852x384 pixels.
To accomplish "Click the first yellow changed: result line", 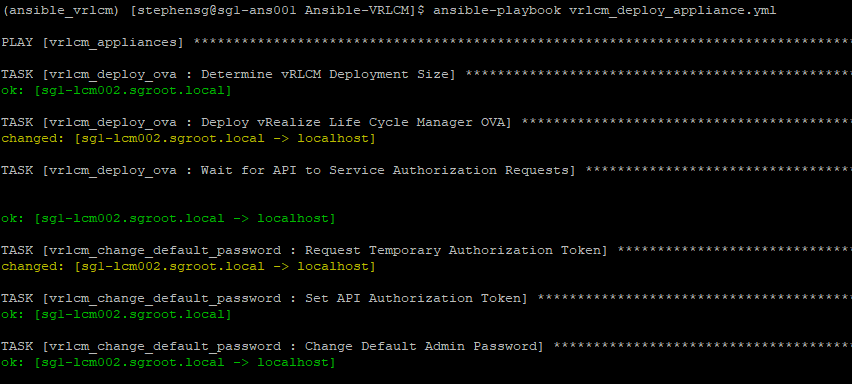I will pos(188,139).
